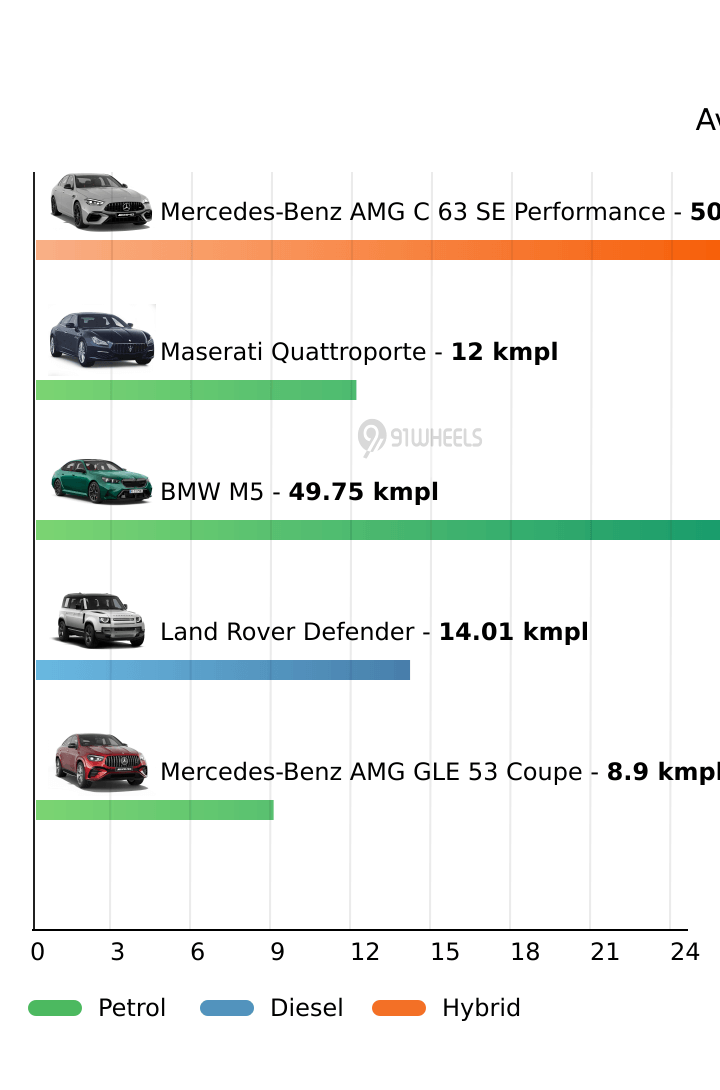Click the BMW M5 mileage bar
Screen dimensions: 720x1090
click(377, 530)
